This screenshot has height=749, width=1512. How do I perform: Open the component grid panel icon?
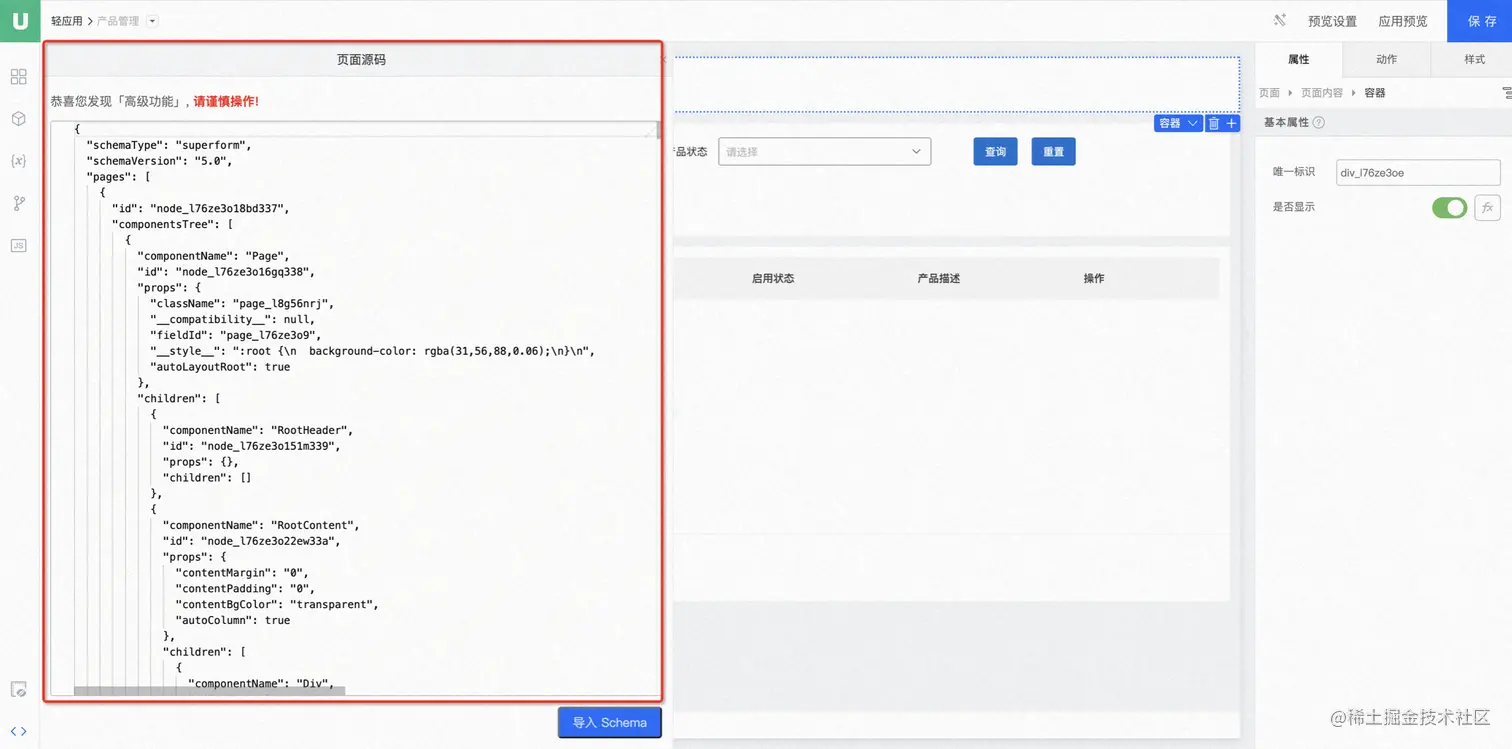[18, 77]
